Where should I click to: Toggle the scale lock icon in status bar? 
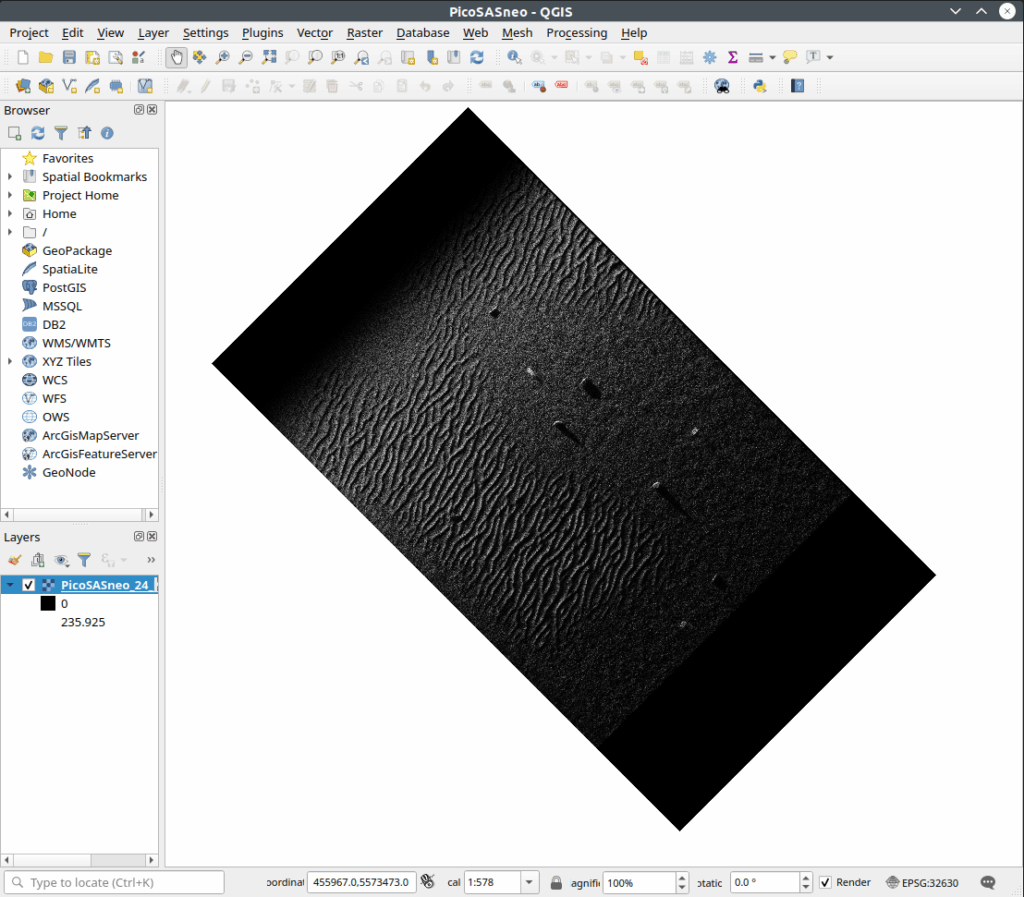[555, 882]
